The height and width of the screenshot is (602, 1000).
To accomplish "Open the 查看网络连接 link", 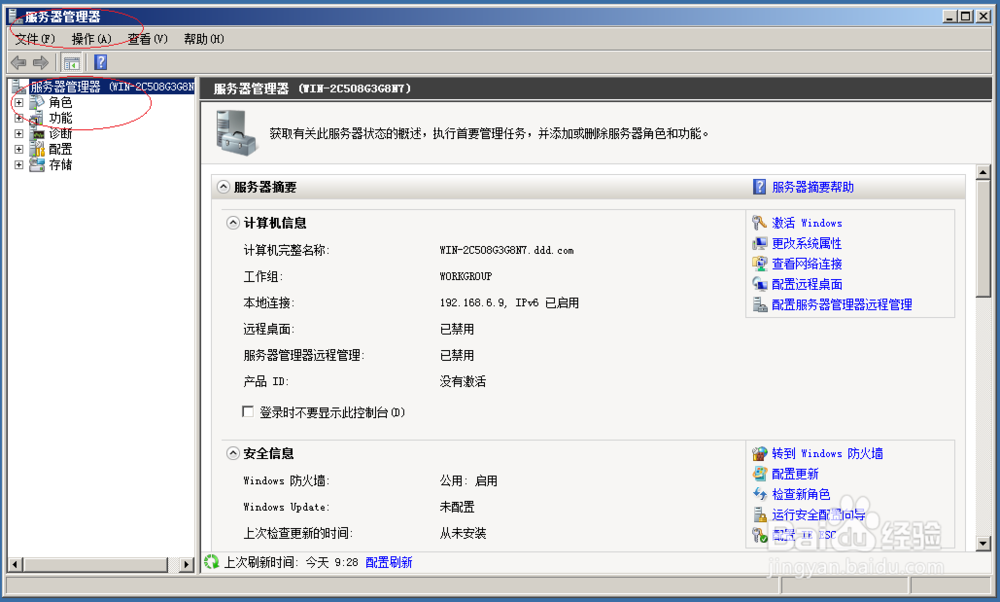I will pos(807,263).
